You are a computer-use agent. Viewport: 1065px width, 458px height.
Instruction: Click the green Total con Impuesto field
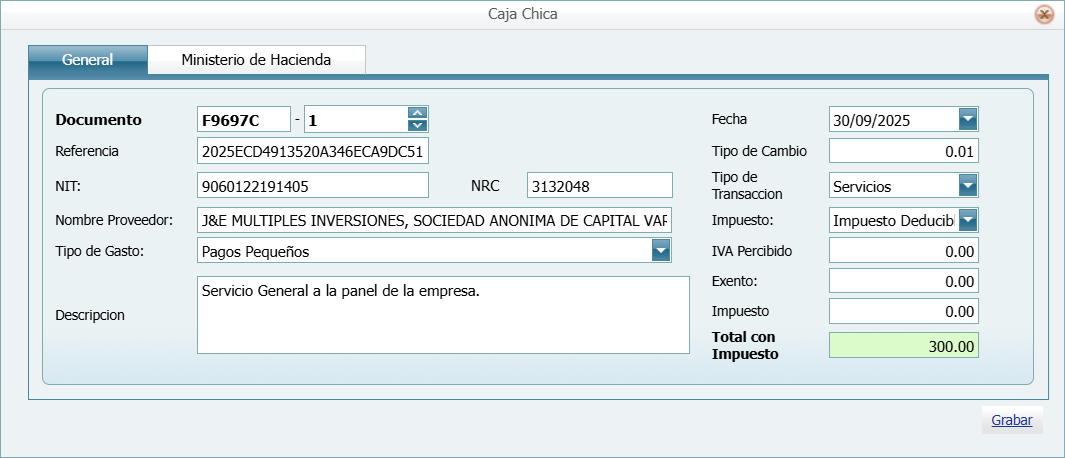903,345
